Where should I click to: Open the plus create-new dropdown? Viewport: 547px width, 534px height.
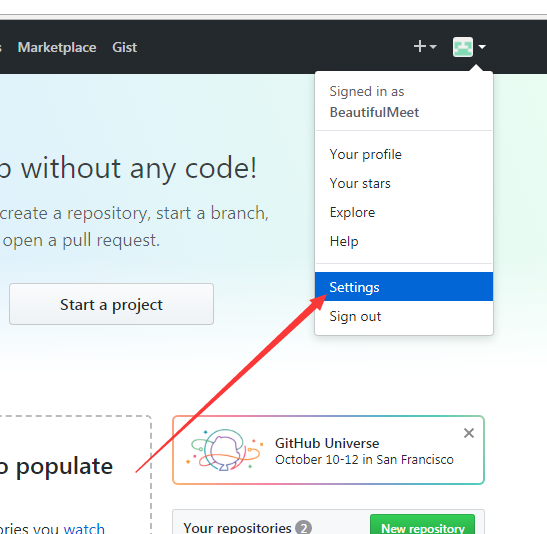425,46
